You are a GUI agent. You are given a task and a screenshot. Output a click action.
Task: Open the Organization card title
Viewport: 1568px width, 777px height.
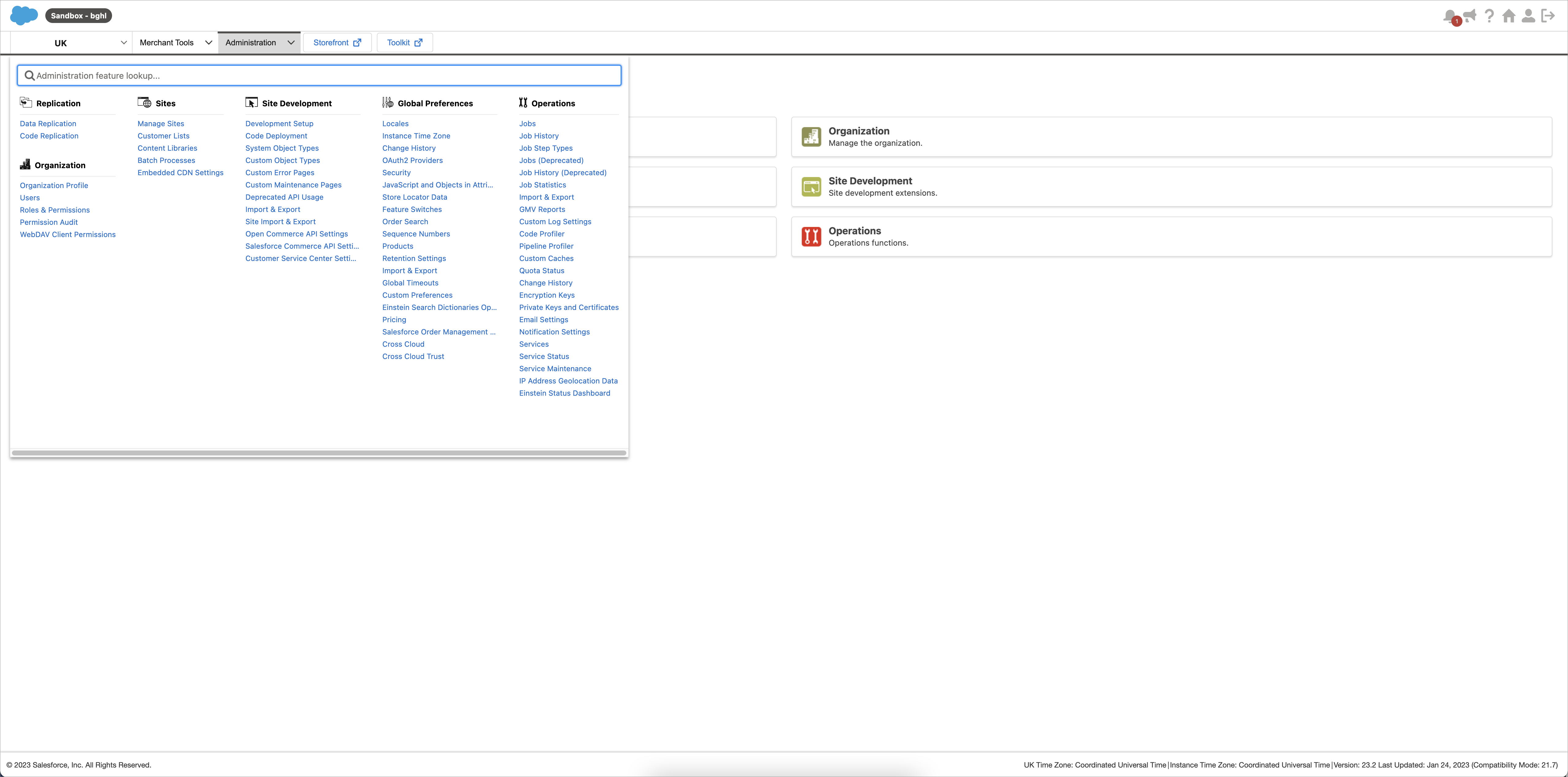coord(859,131)
